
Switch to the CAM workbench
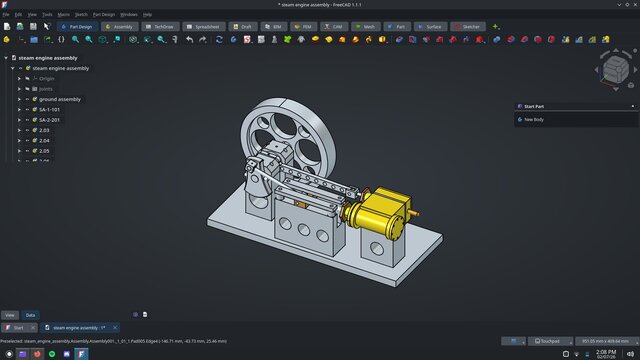tap(334, 27)
